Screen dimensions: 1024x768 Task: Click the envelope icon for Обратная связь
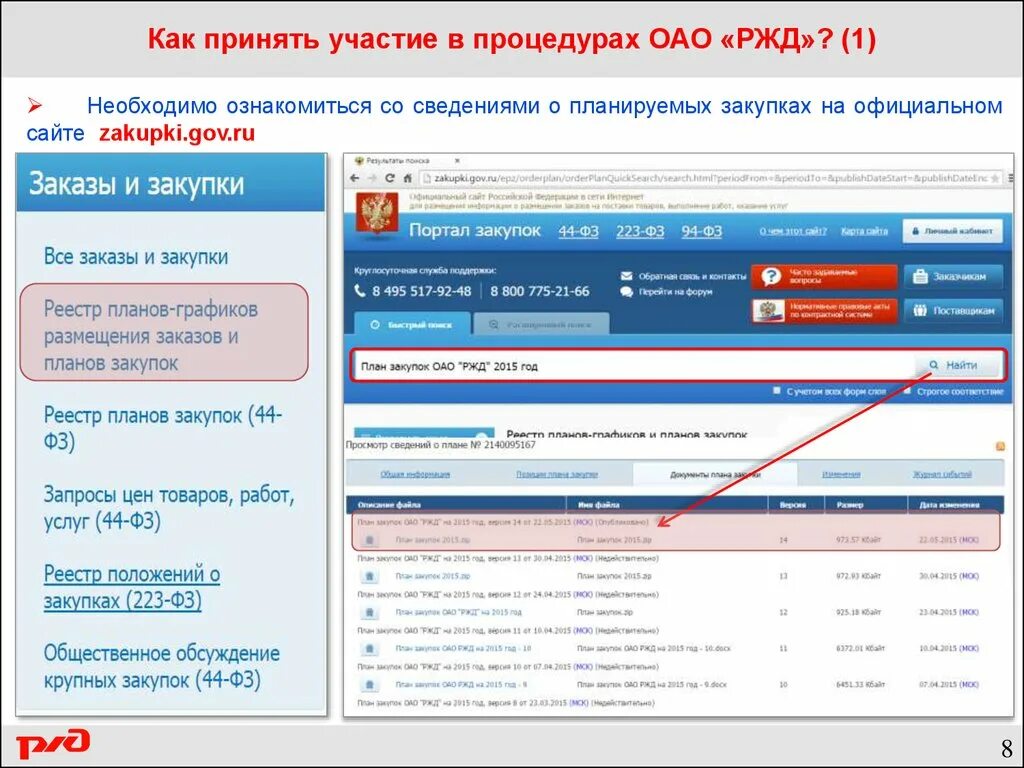pyautogui.click(x=626, y=276)
